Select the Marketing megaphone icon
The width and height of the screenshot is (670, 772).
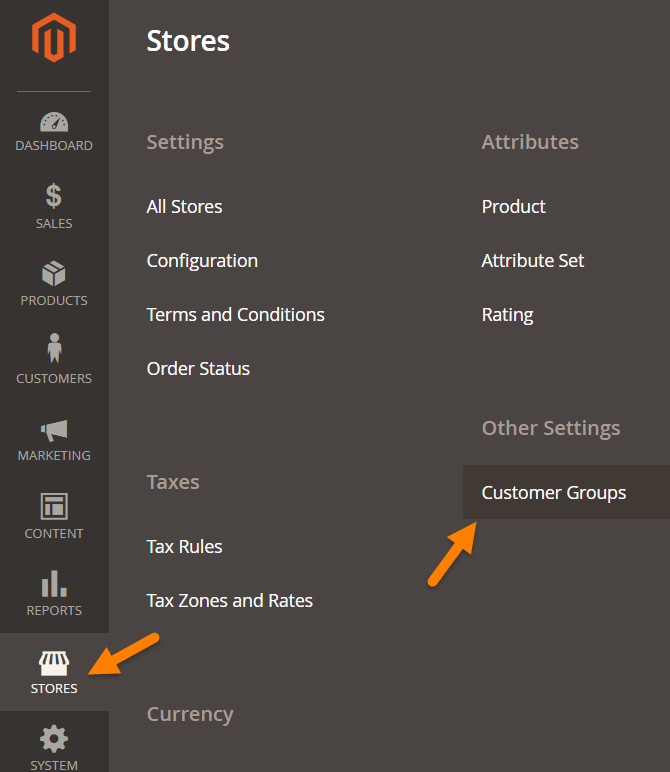(x=54, y=430)
